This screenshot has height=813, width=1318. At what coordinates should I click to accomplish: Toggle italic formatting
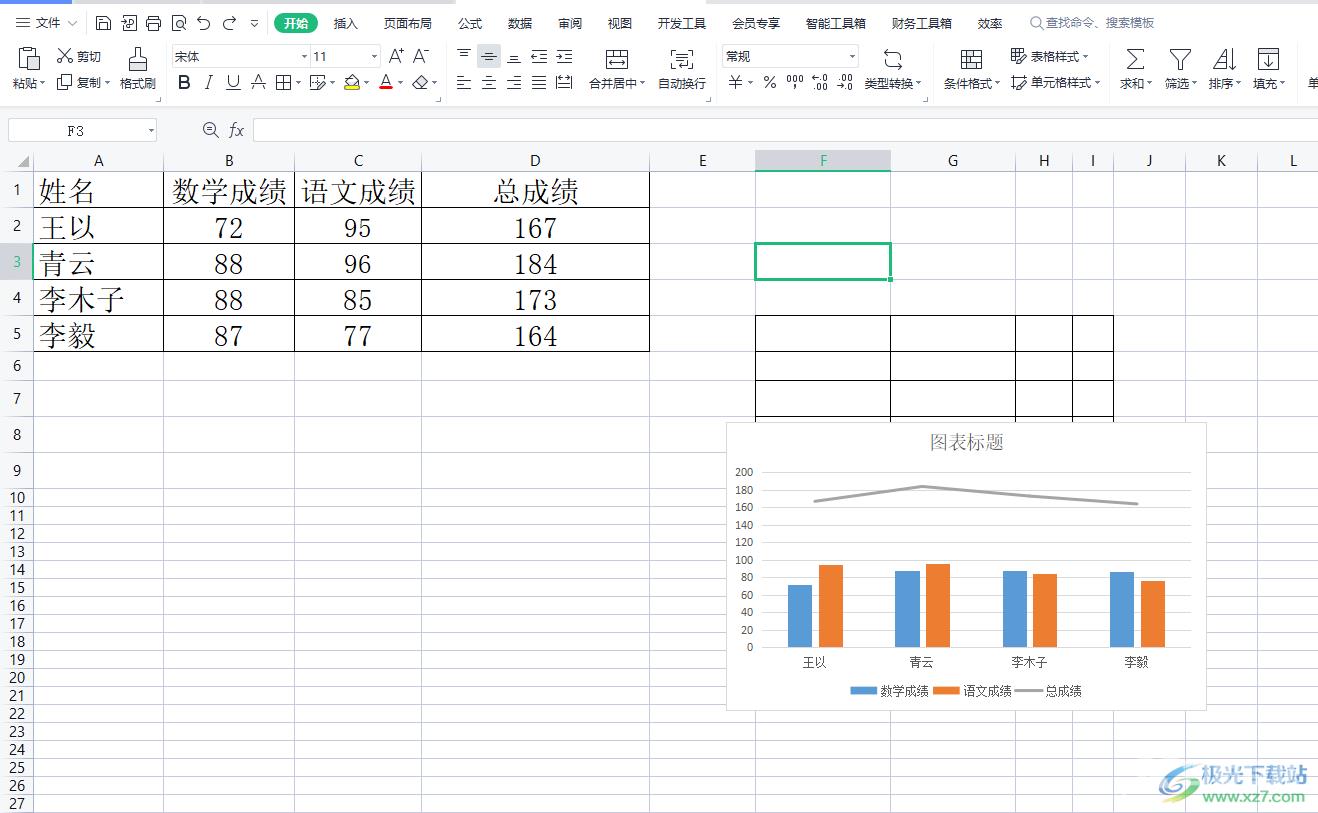[208, 83]
